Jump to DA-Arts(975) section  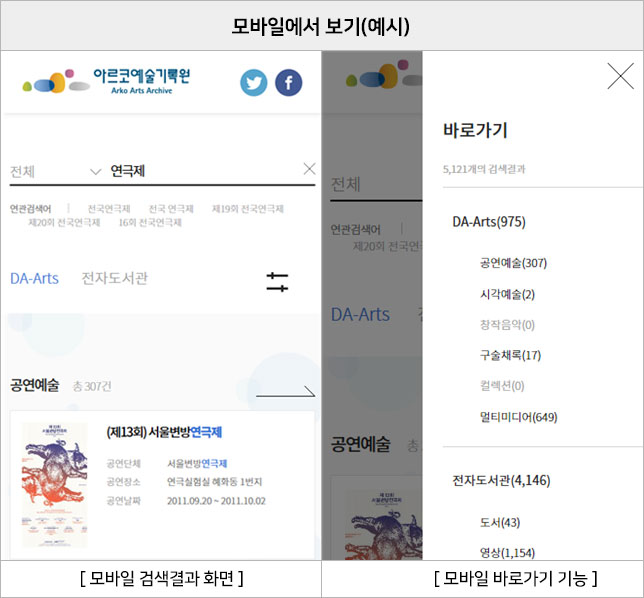click(489, 222)
